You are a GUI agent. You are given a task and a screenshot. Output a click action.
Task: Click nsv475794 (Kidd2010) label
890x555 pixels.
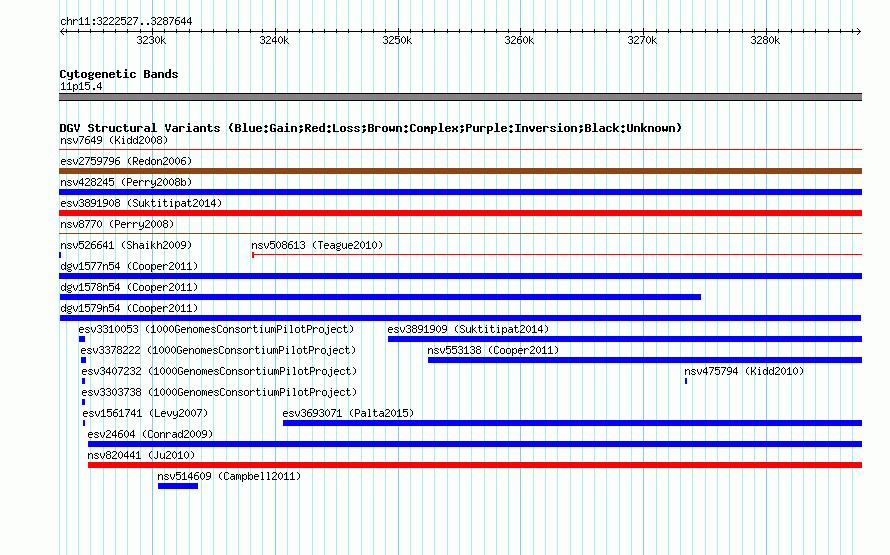click(744, 371)
